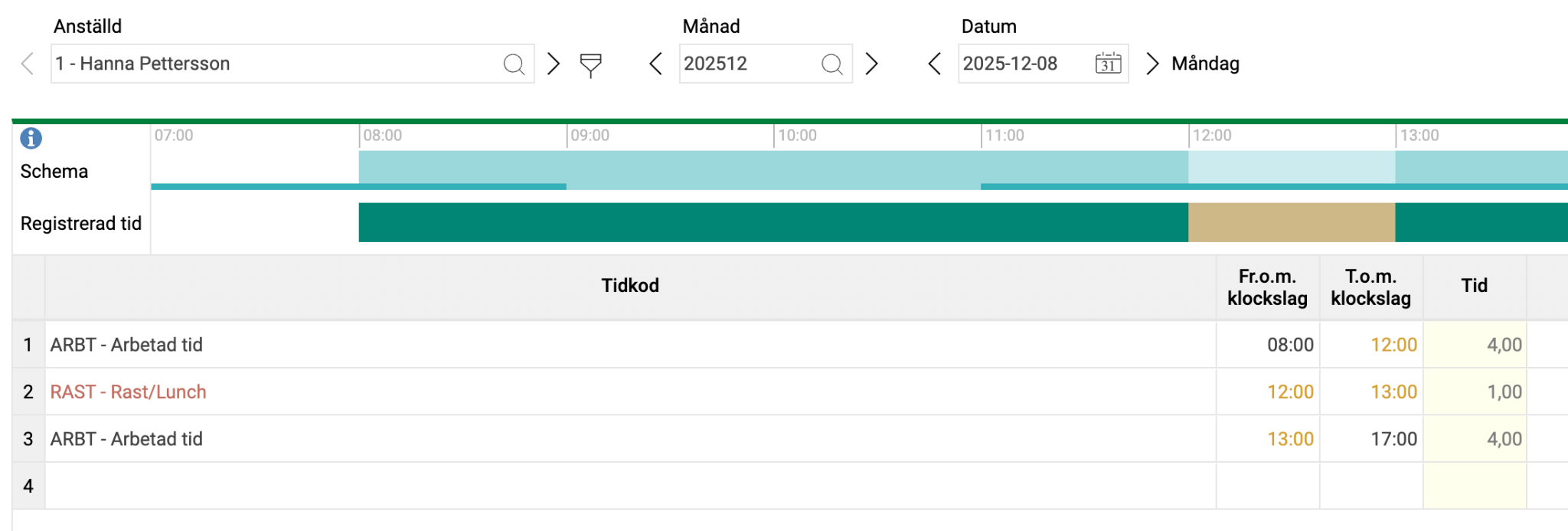Click the Anställd input field
Viewport: 1568px width, 531px height.
pyautogui.click(x=276, y=64)
